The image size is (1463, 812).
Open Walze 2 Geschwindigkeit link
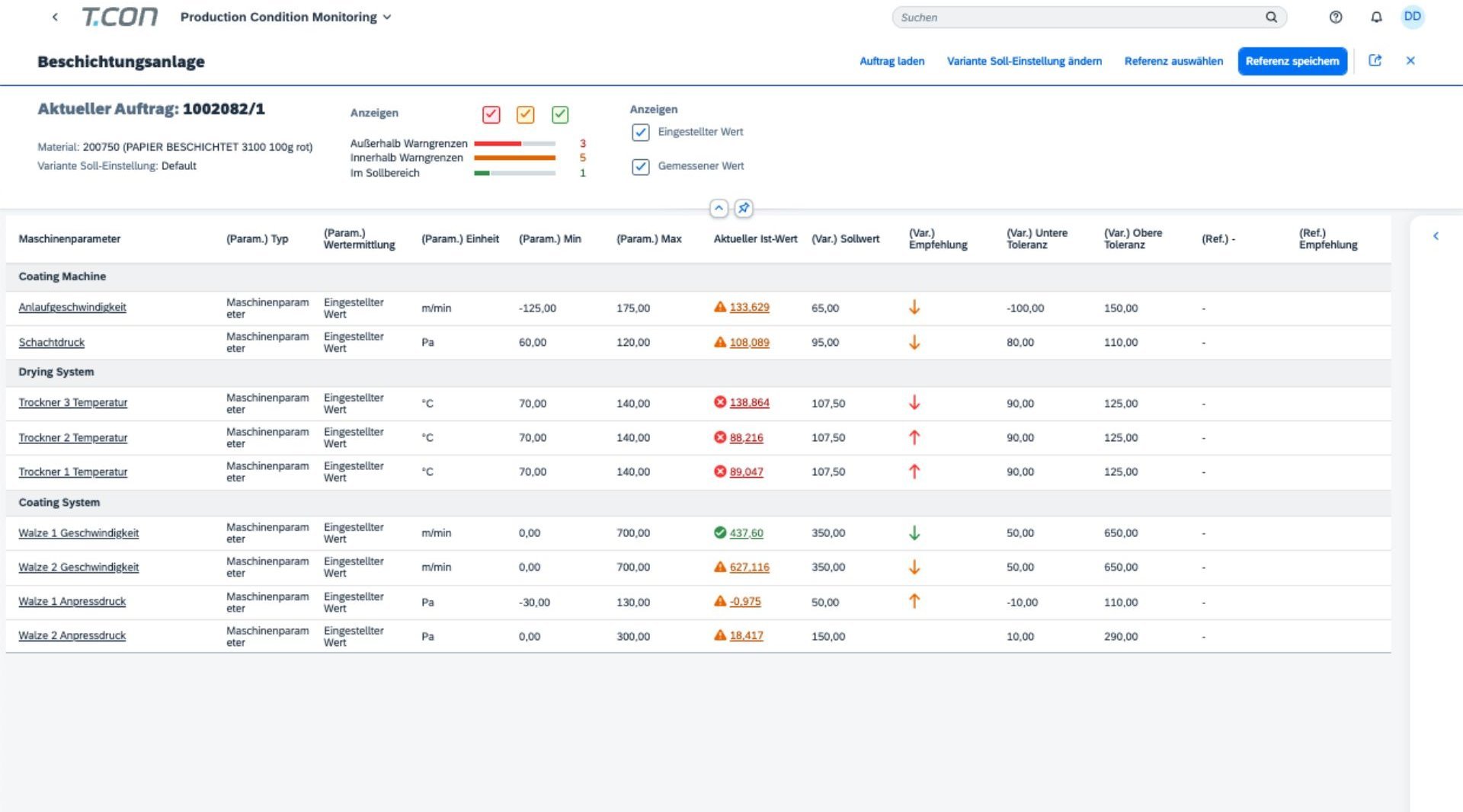coord(78,567)
